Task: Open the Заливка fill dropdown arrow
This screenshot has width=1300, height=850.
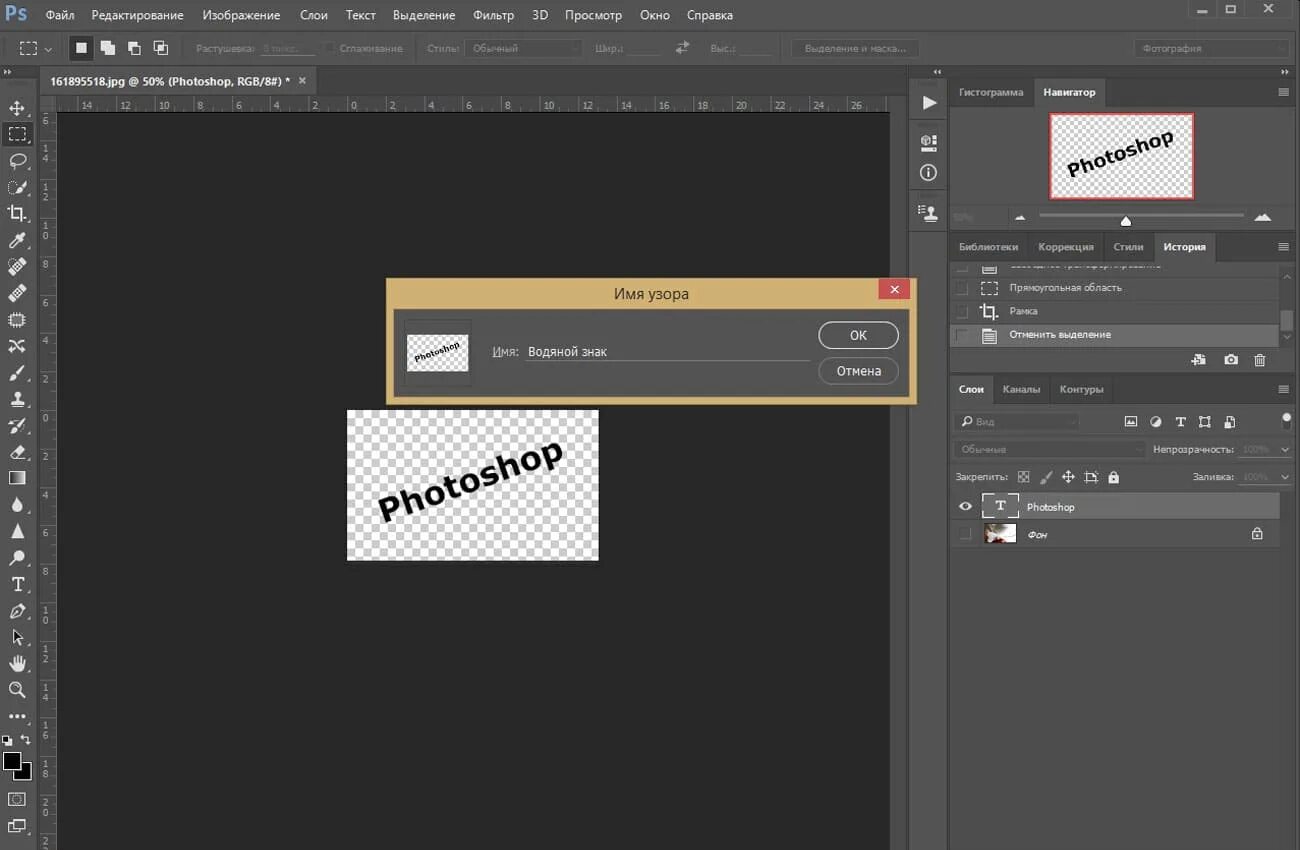Action: point(1285,478)
